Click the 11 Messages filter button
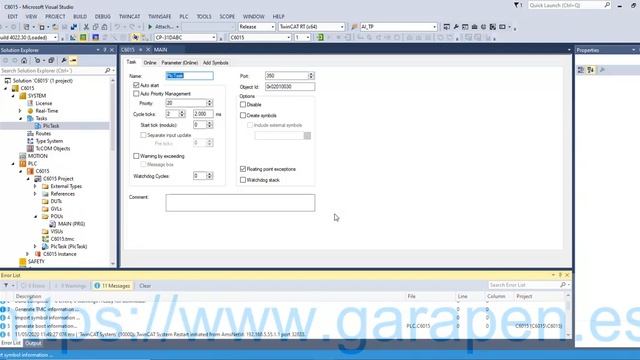The image size is (640, 360). (112, 286)
